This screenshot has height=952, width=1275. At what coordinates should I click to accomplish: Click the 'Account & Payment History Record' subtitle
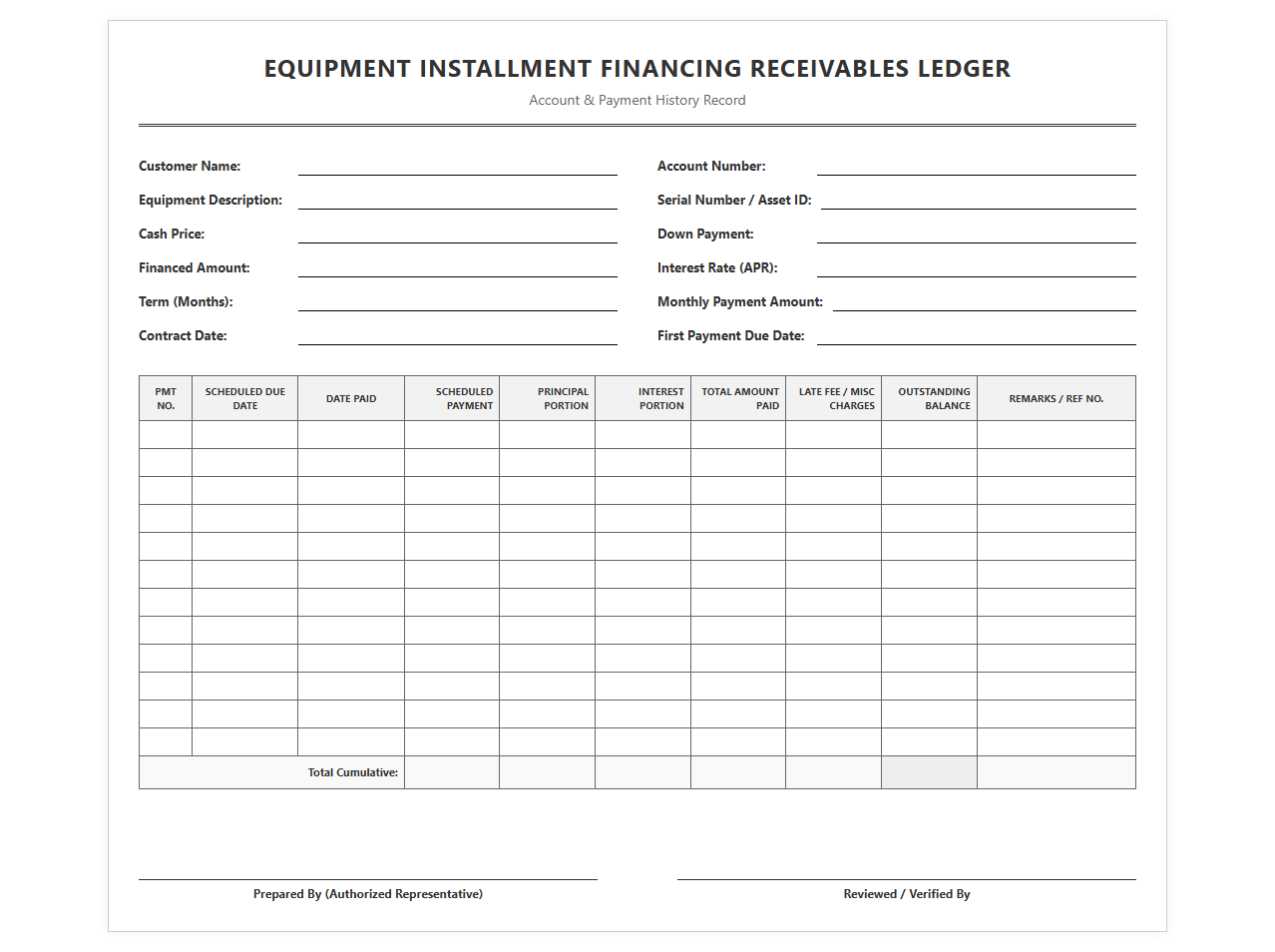click(637, 100)
